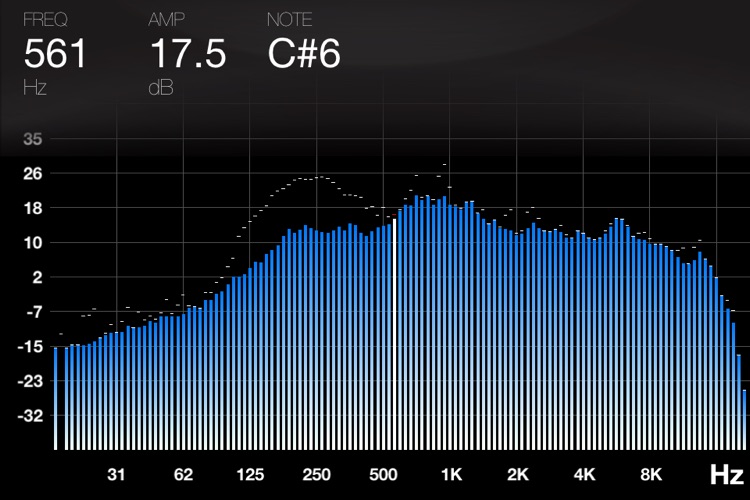The image size is (750, 500).
Task: Tap the -15 dB axis label
Action: [x=30, y=347]
